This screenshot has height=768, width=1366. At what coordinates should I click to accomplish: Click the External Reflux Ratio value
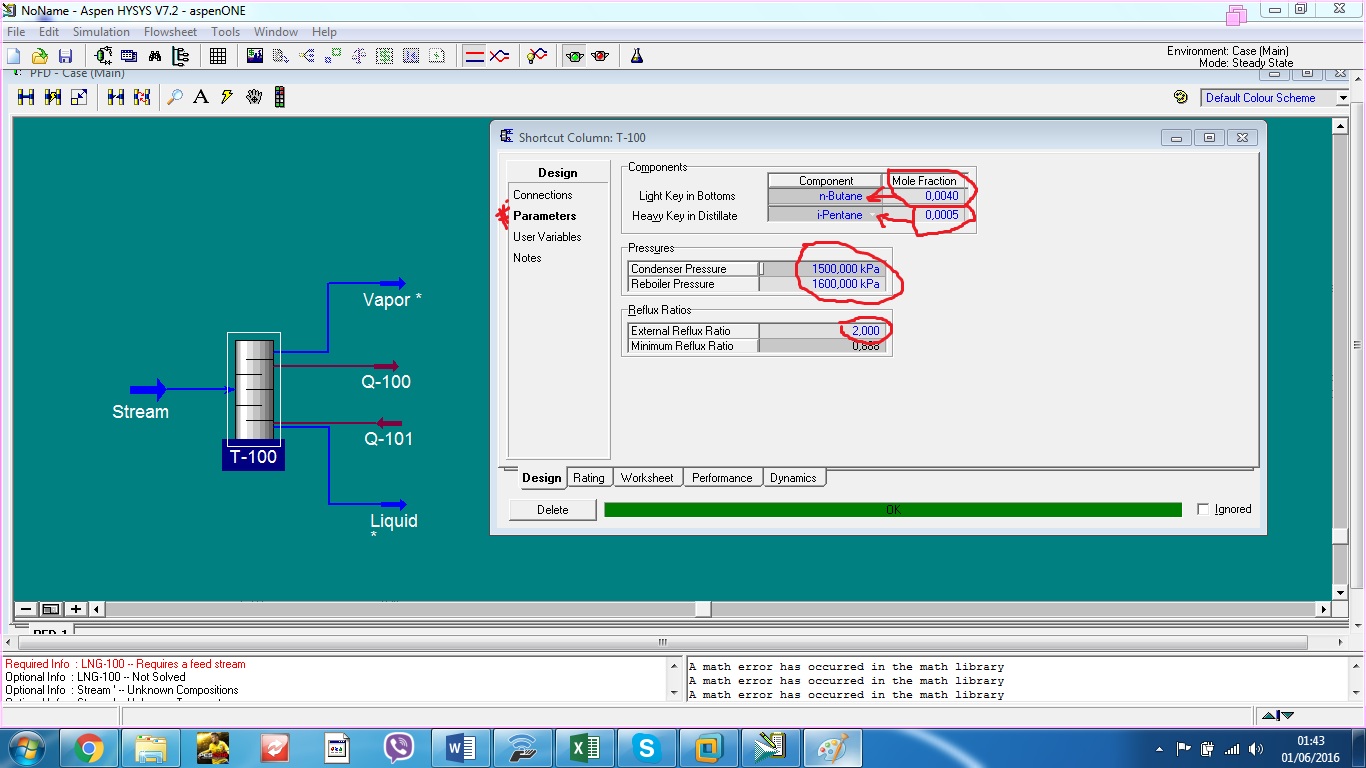(x=823, y=331)
